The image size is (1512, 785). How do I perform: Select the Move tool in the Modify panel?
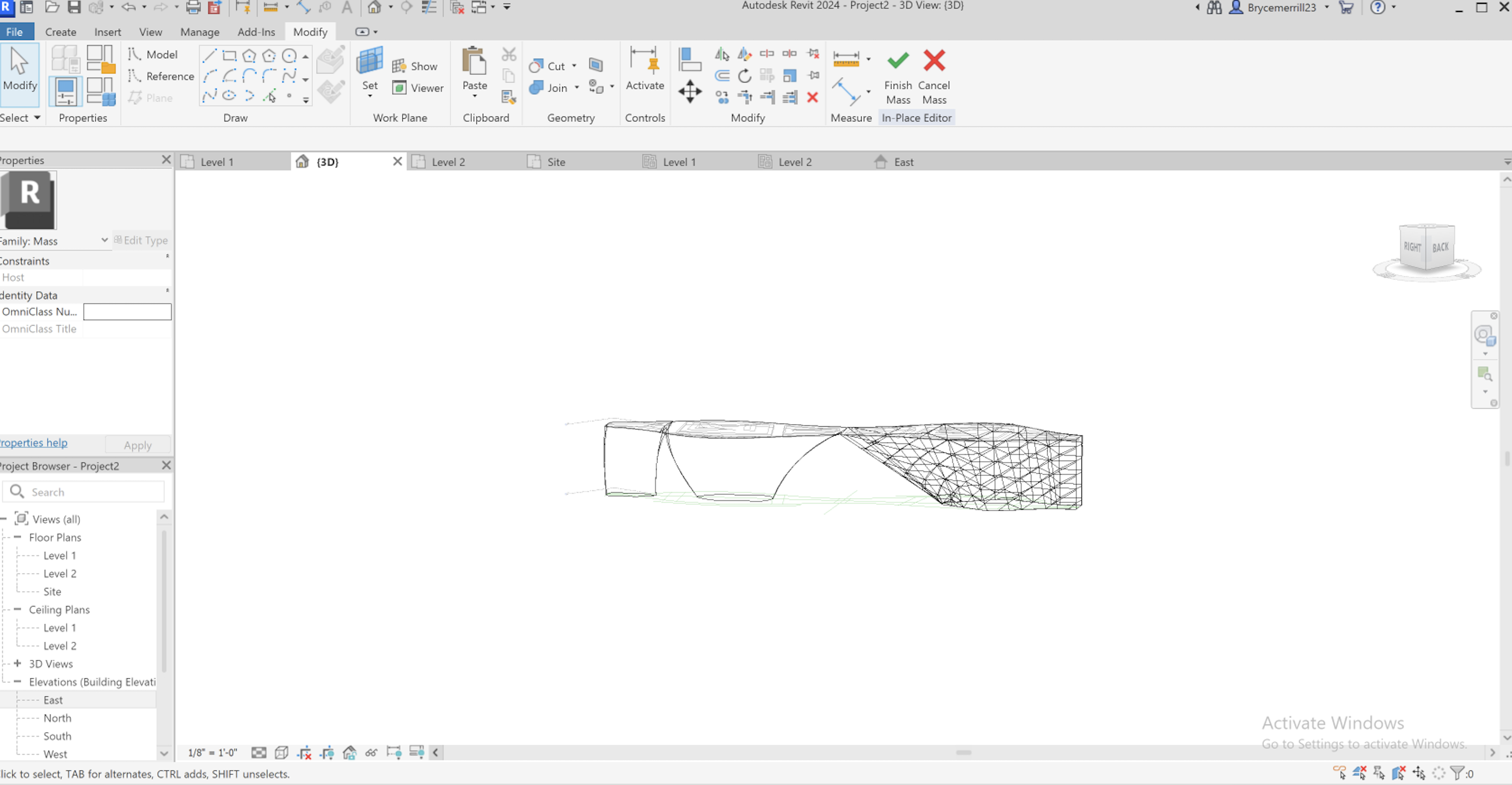coord(690,91)
